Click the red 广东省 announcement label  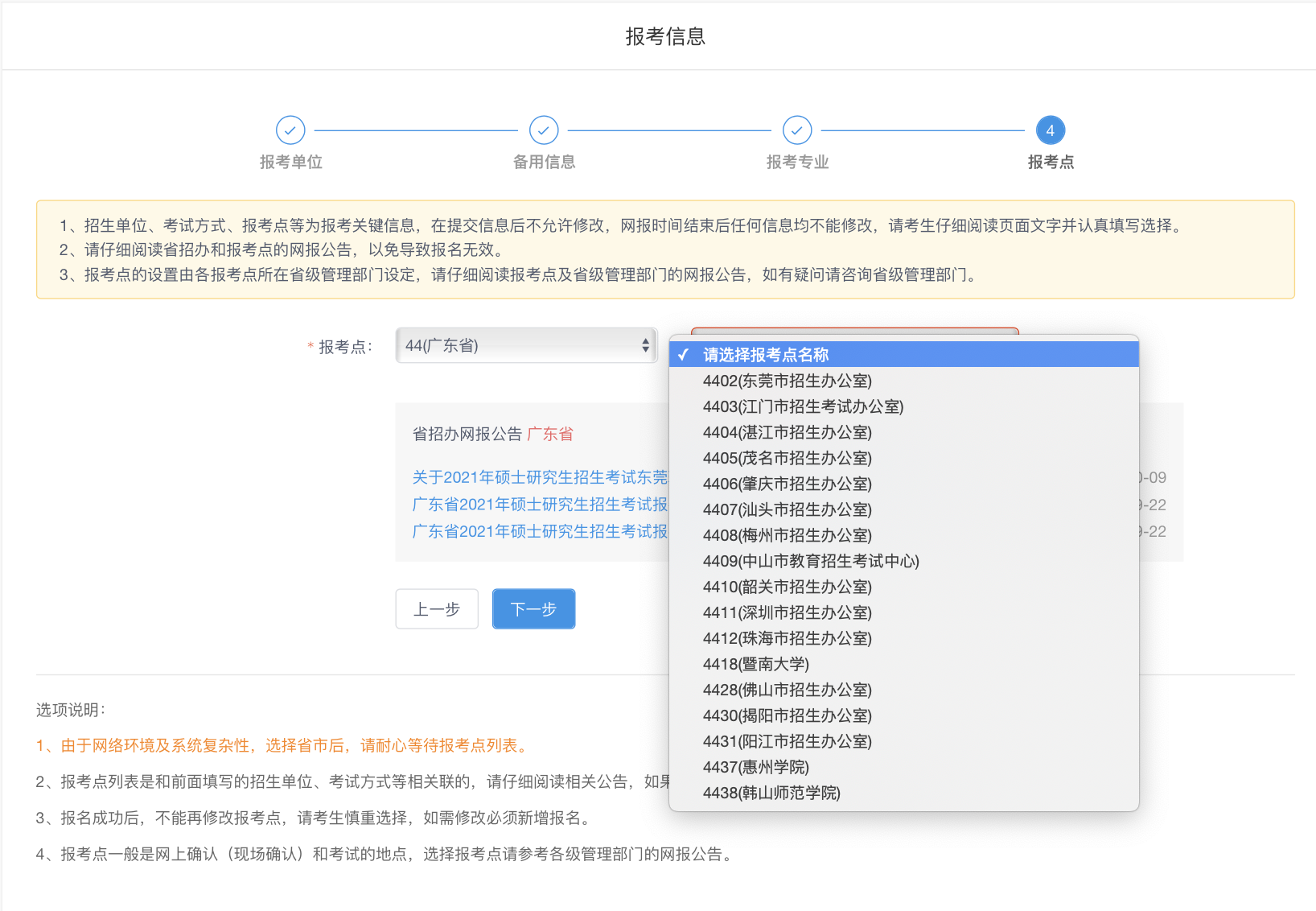point(550,434)
